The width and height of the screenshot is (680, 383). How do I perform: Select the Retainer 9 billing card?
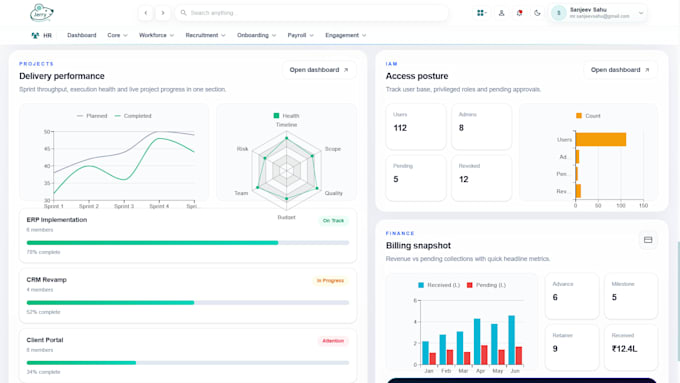pyautogui.click(x=572, y=347)
